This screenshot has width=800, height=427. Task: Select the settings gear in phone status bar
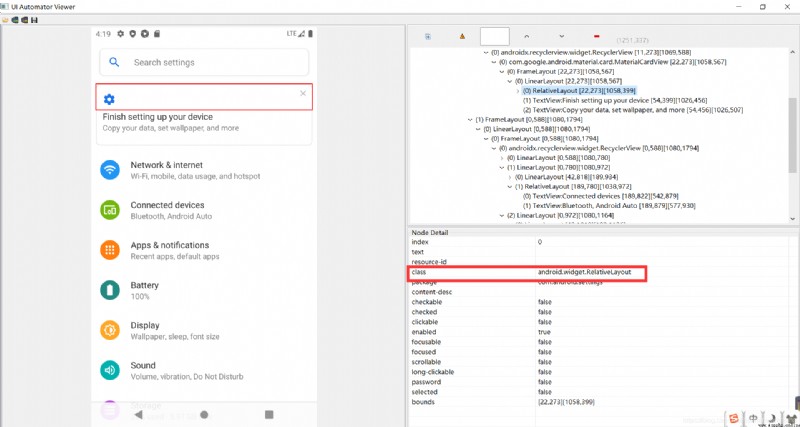(120, 34)
